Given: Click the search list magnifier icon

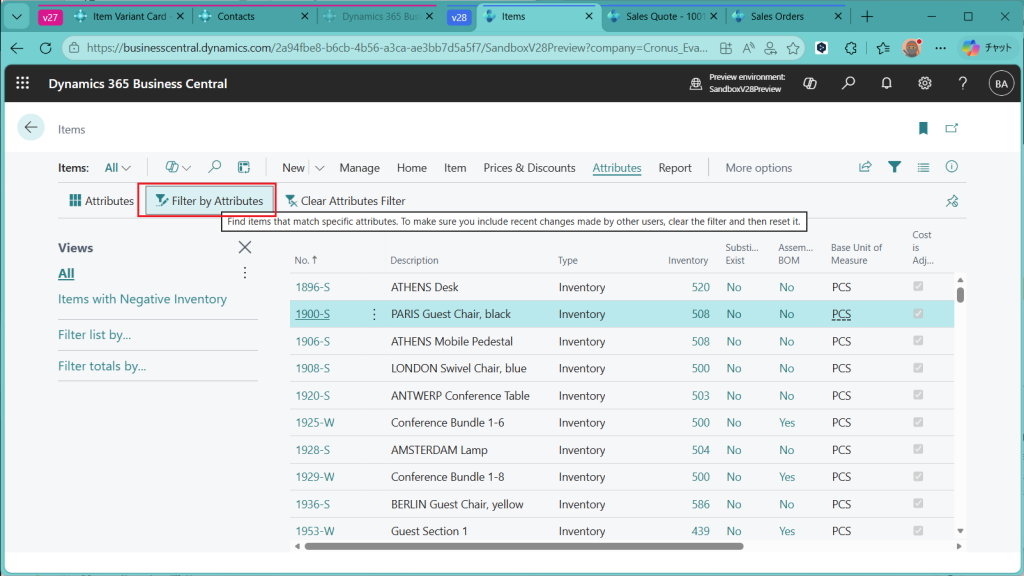Looking at the screenshot, I should pyautogui.click(x=214, y=168).
